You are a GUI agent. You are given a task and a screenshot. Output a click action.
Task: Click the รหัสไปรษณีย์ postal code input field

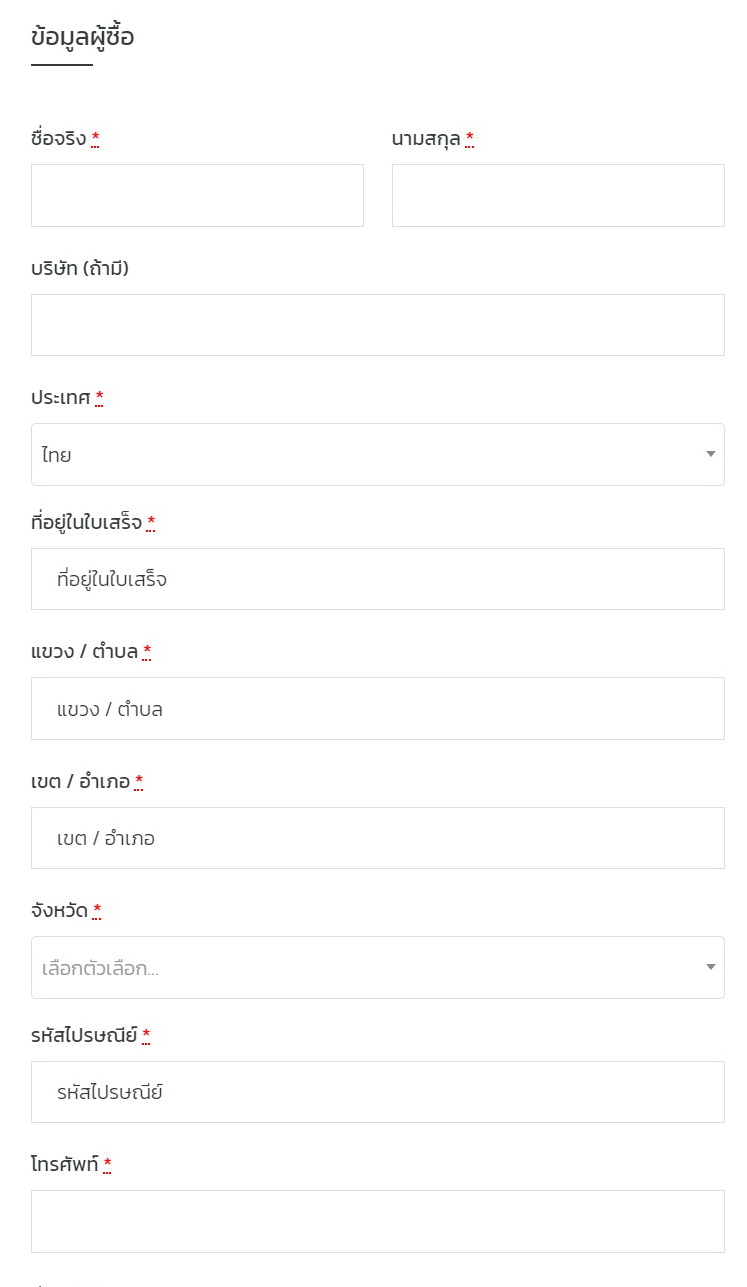click(377, 1092)
